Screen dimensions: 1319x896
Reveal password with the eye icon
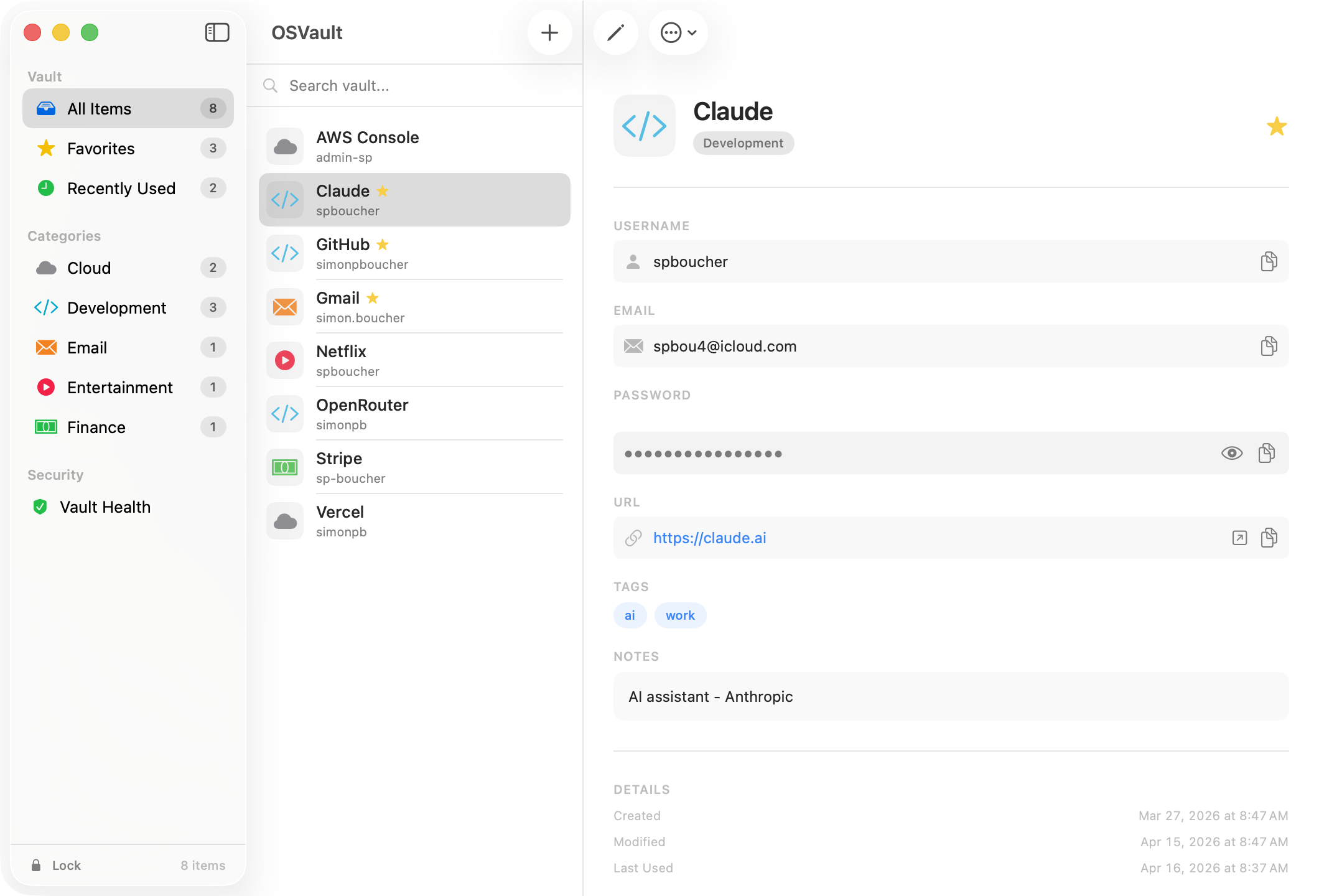pyautogui.click(x=1231, y=453)
